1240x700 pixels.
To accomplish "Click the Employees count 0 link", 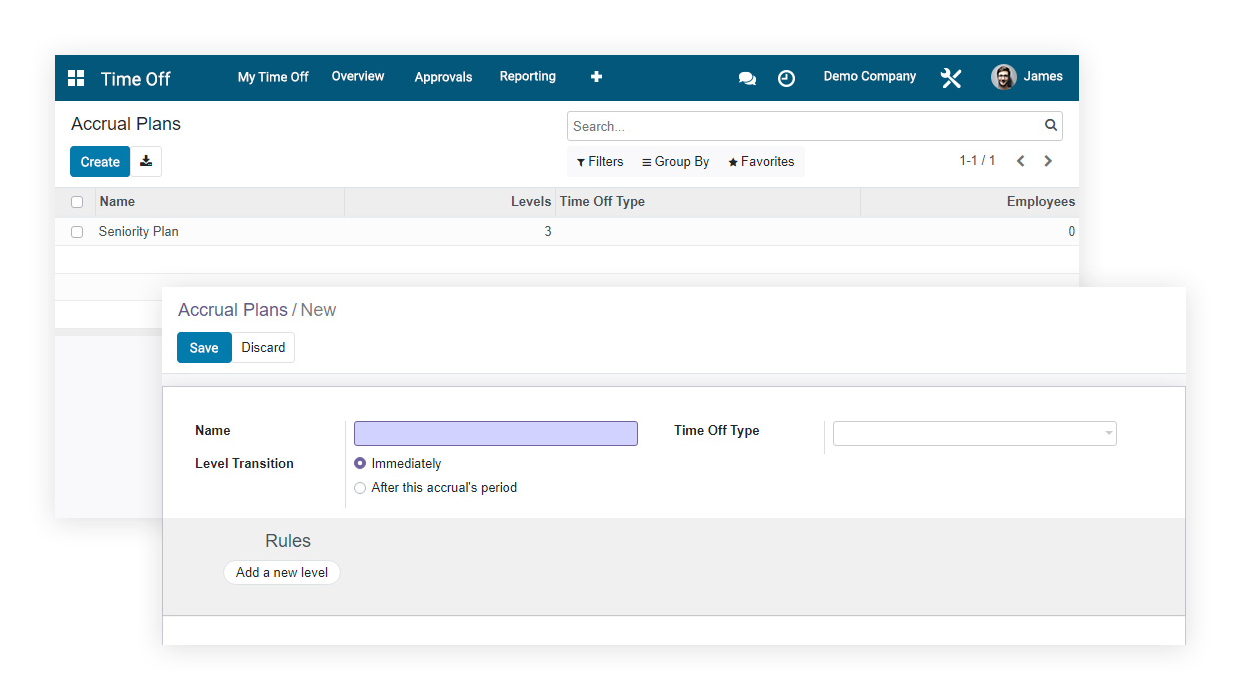I will (x=1072, y=232).
